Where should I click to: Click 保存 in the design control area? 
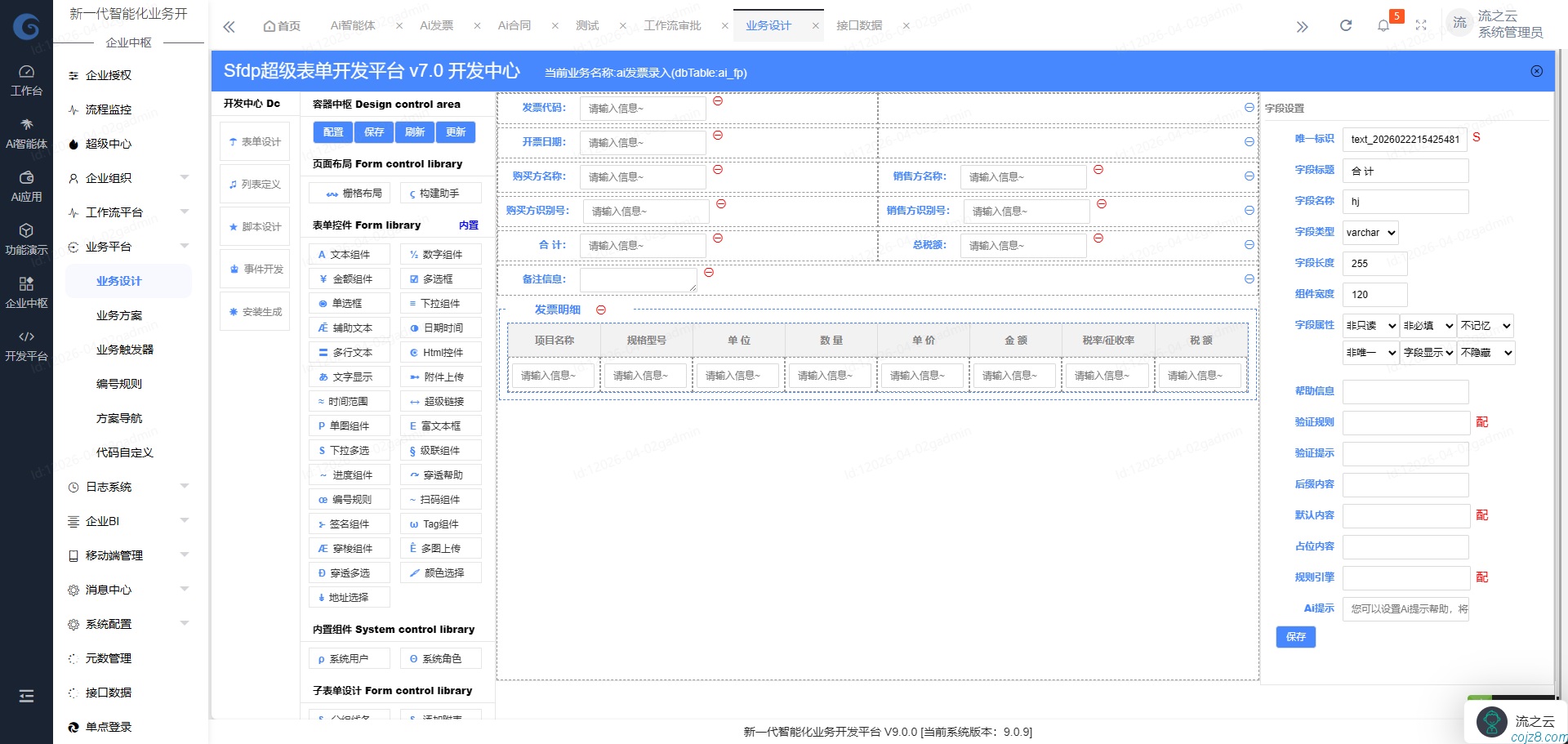pos(373,131)
